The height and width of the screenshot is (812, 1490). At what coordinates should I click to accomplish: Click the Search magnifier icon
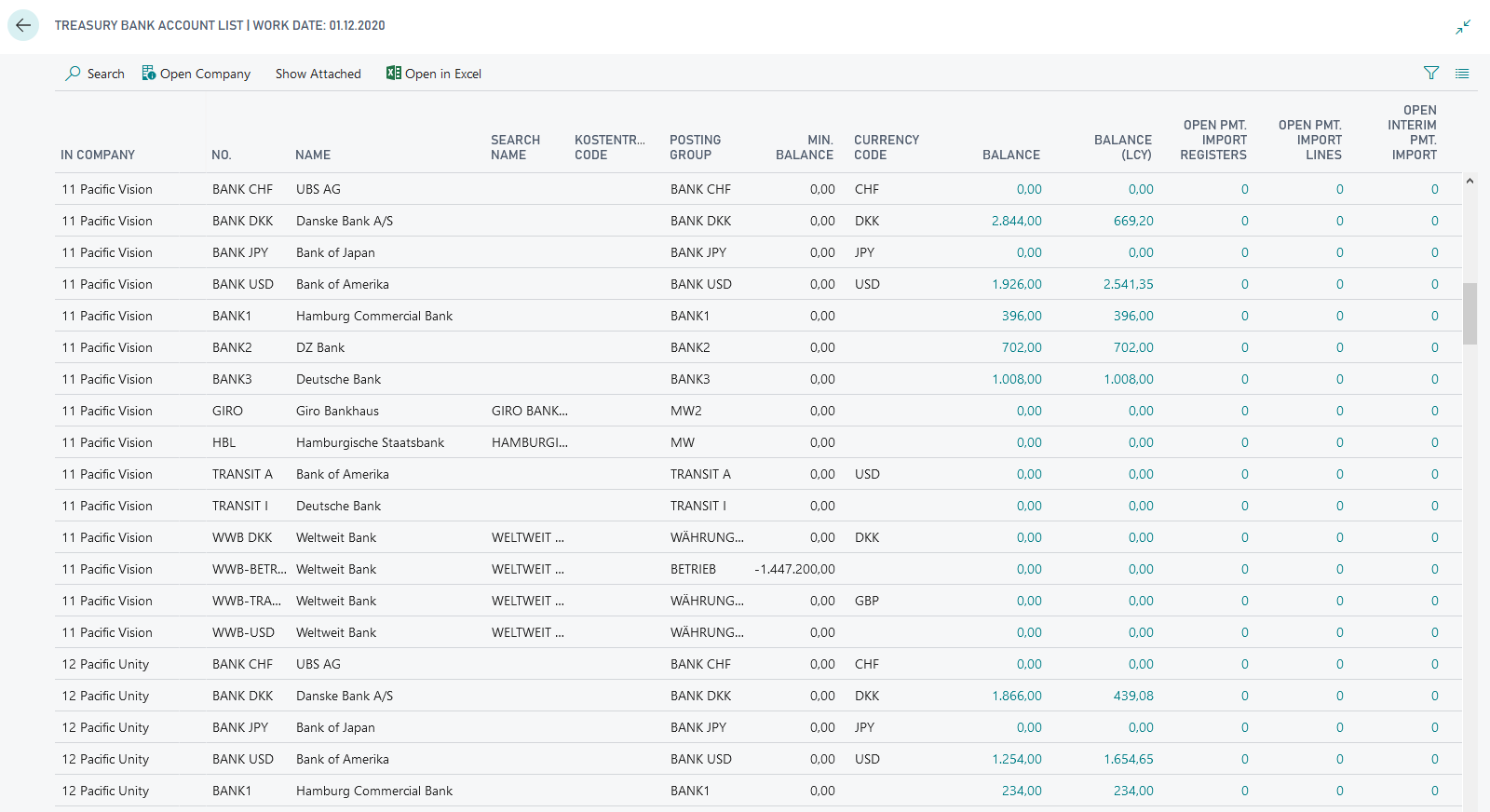73,74
